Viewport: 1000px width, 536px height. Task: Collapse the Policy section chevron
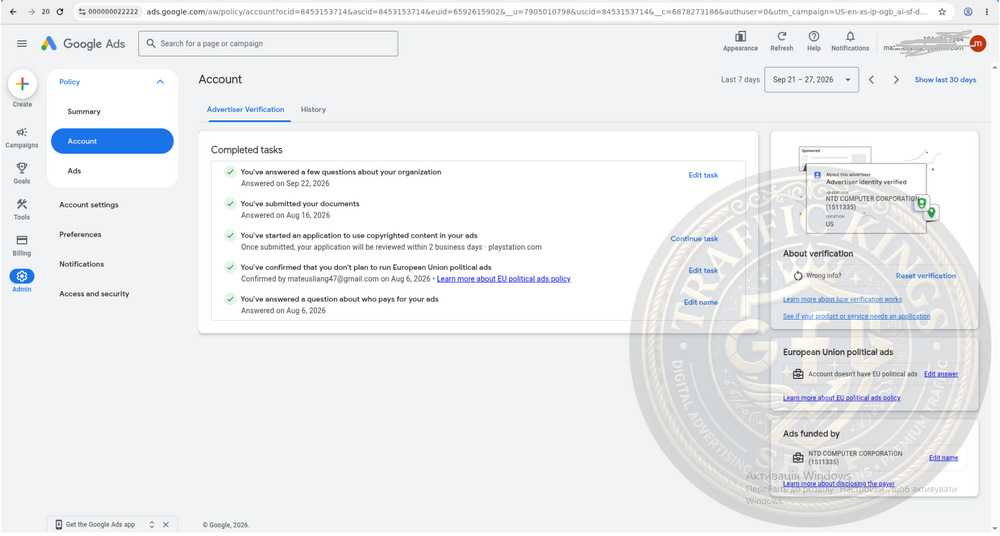[x=160, y=82]
